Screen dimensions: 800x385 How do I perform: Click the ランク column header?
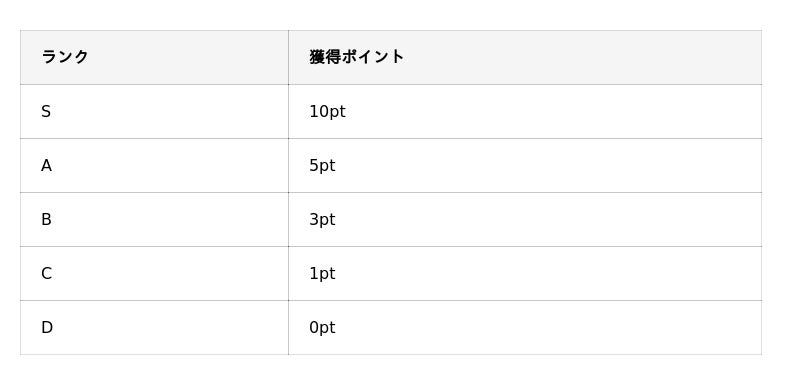pos(154,57)
